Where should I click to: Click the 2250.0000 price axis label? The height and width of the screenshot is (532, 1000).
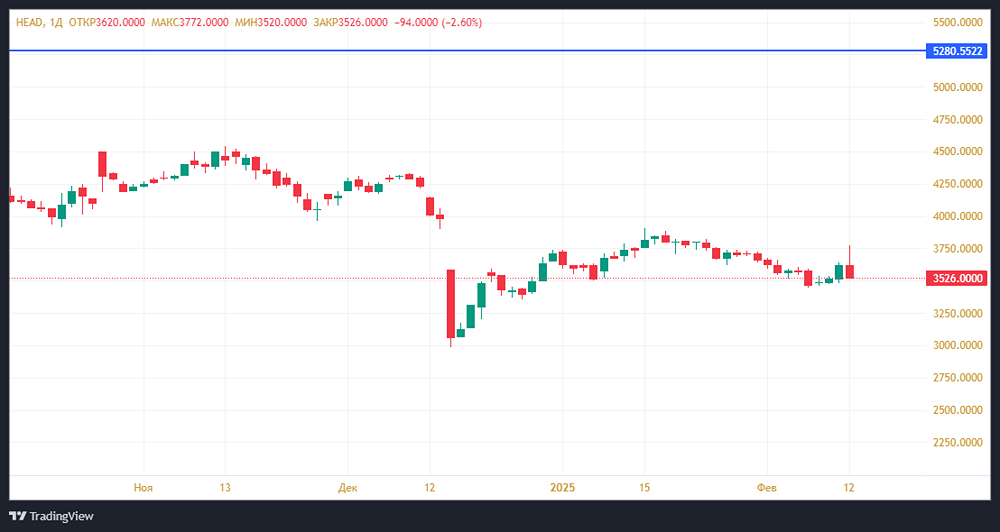click(957, 442)
